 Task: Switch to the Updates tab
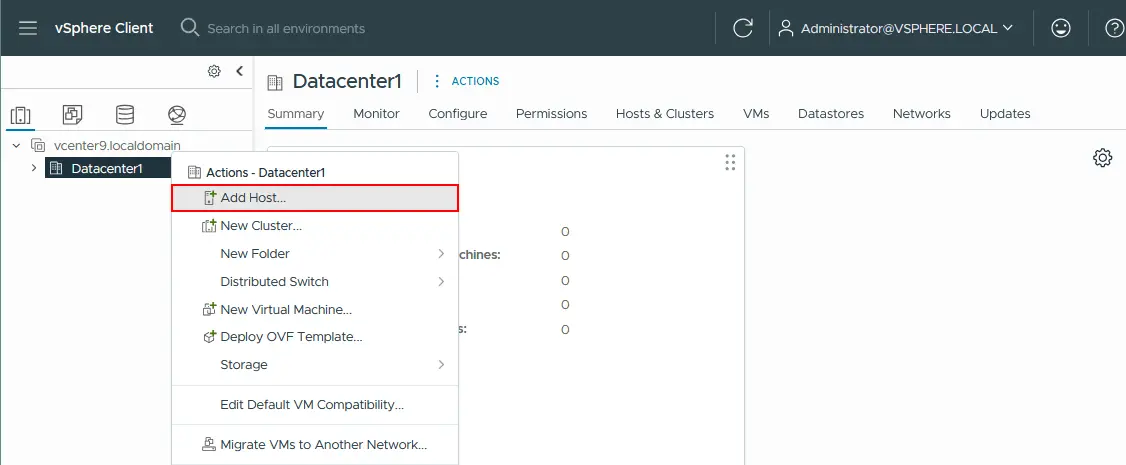(1005, 113)
